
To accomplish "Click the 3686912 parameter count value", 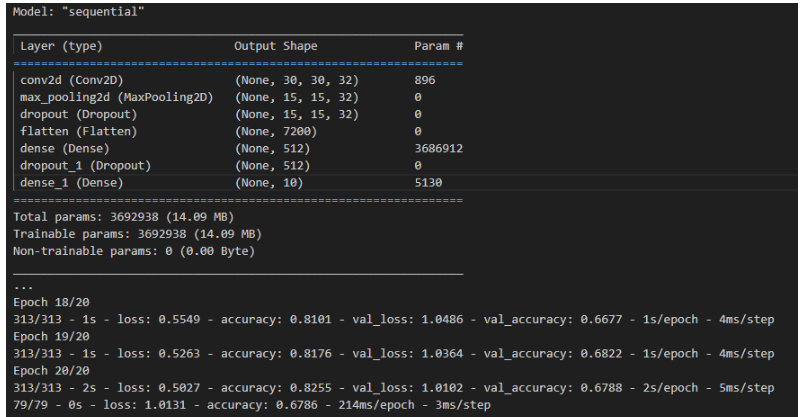I will 438,148.
